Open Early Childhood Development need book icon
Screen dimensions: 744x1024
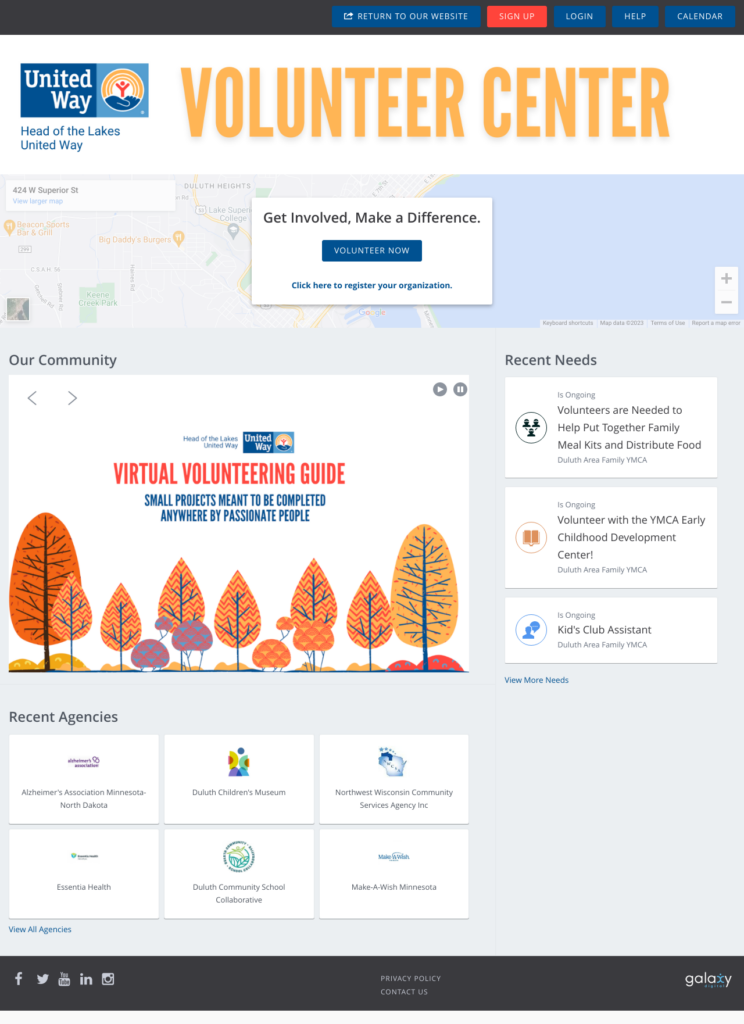tap(531, 537)
